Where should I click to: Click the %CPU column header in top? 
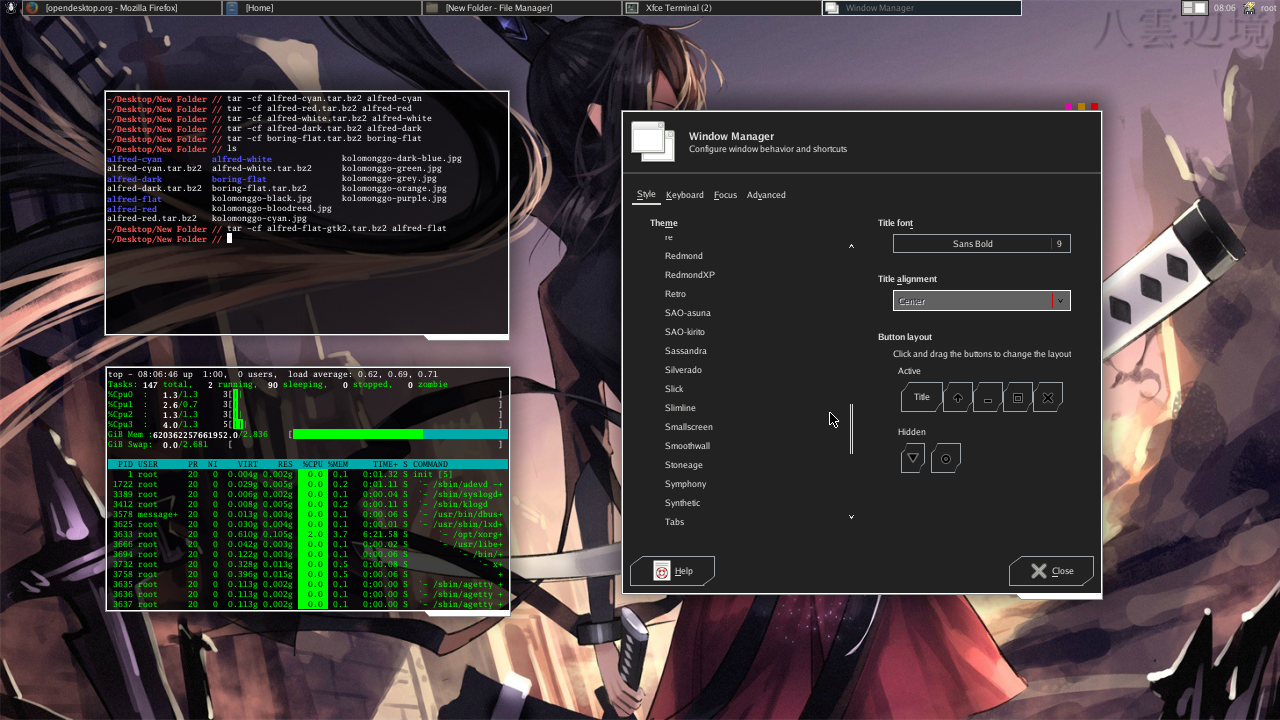coord(312,465)
